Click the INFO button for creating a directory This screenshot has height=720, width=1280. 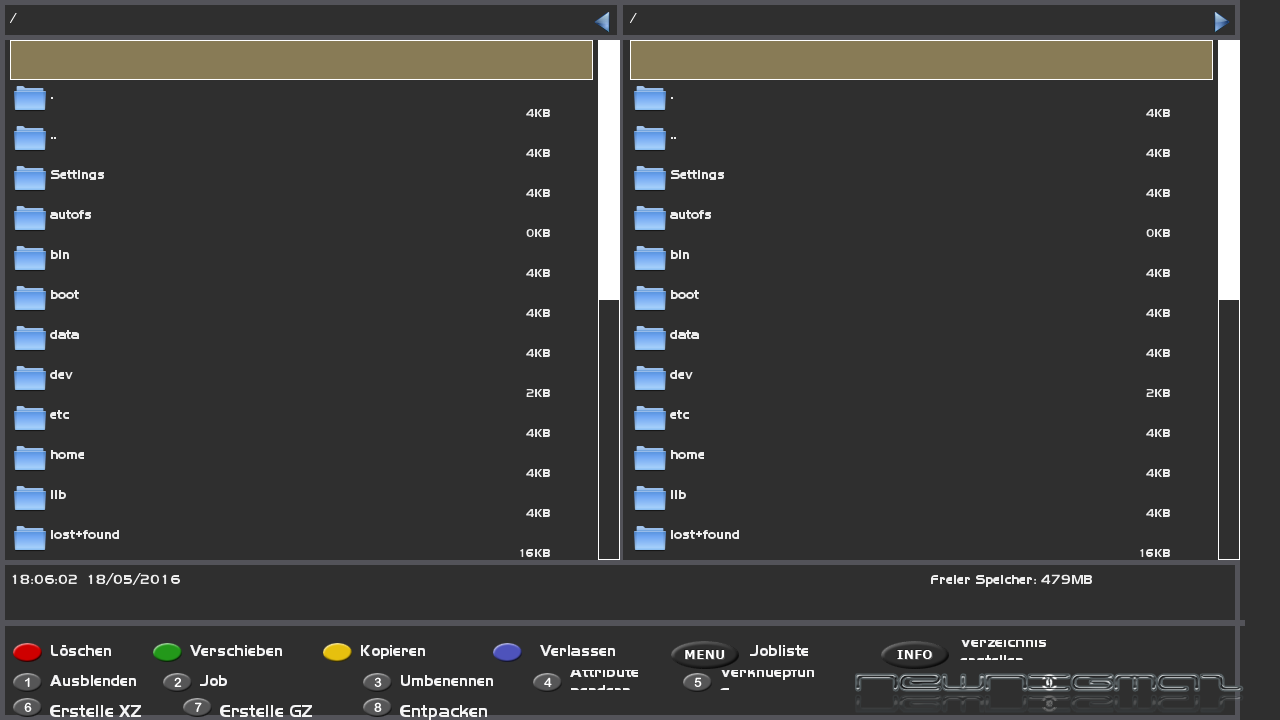[x=914, y=654]
